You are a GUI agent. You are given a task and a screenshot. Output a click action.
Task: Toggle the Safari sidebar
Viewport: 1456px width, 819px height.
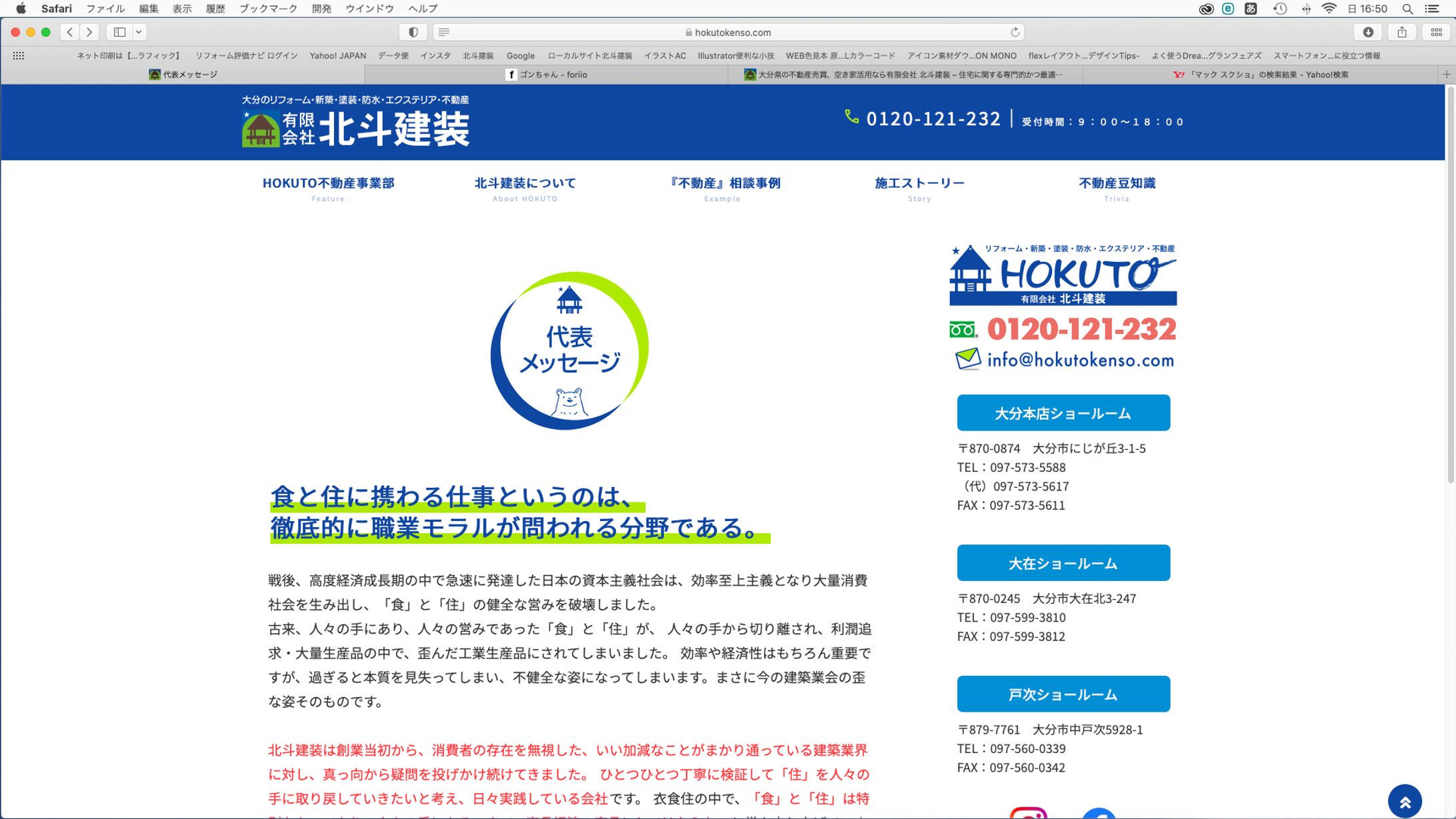coord(120,31)
